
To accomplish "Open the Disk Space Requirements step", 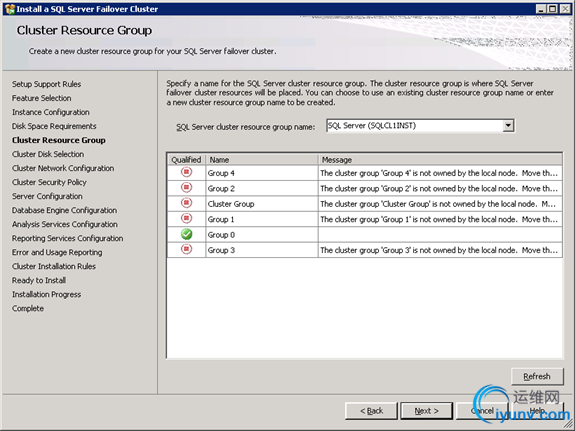I will point(54,126).
